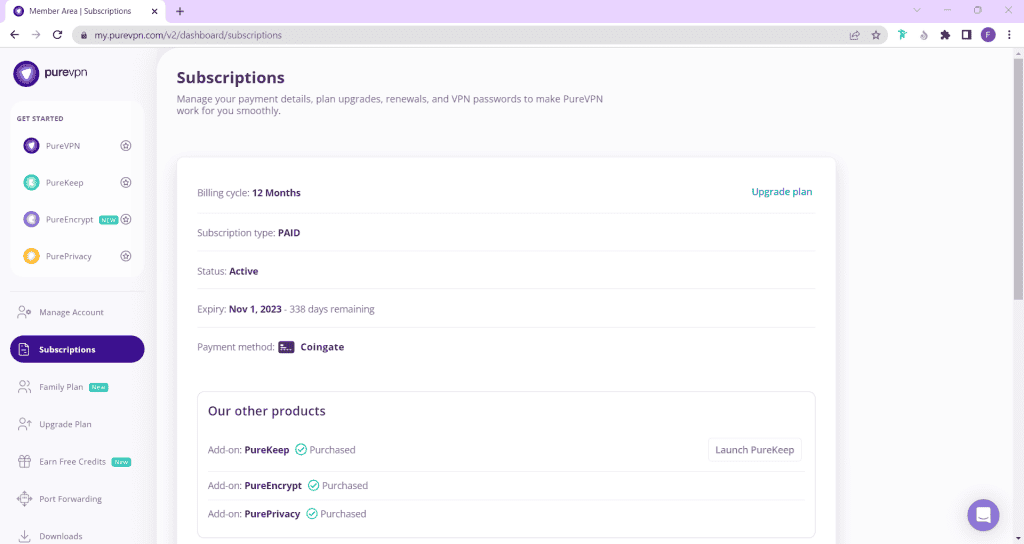Click the browser forward arrow
This screenshot has height=544, width=1024.
[x=36, y=35]
